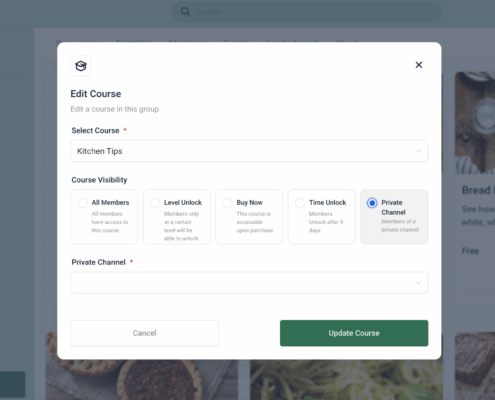Open the brownie course thumbnail
This screenshot has height=400, width=495.
point(475,366)
